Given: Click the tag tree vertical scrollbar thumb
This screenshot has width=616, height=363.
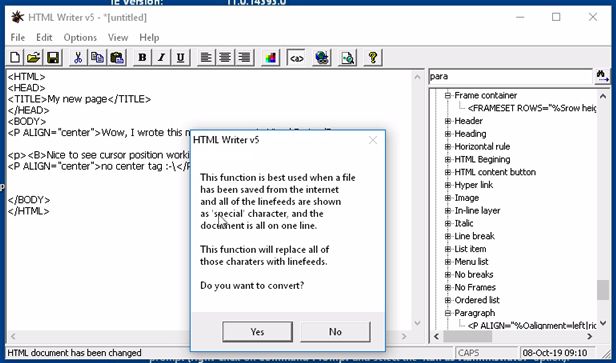Looking at the screenshot, I should [603, 290].
